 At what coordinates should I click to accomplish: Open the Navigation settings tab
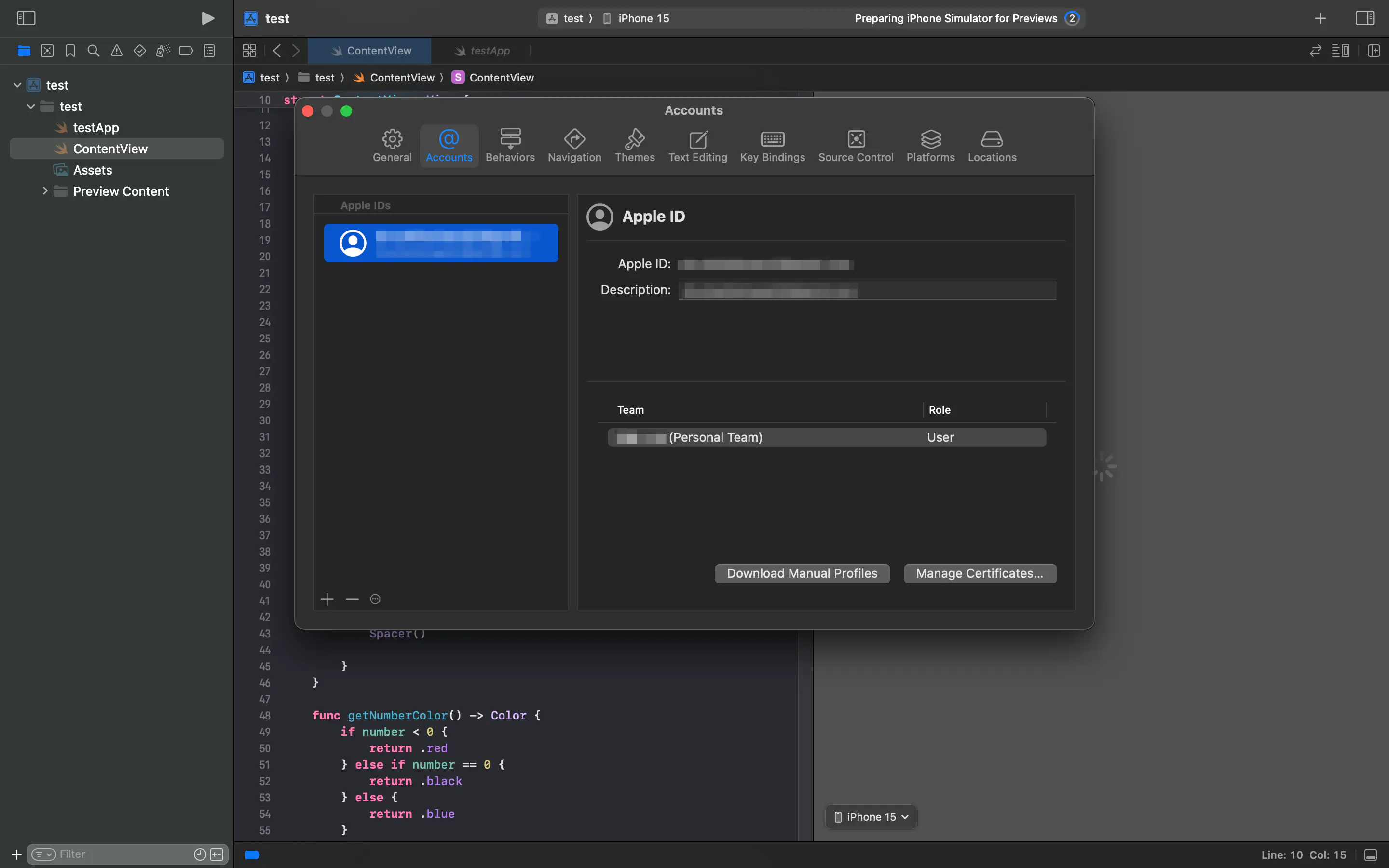tap(574, 146)
